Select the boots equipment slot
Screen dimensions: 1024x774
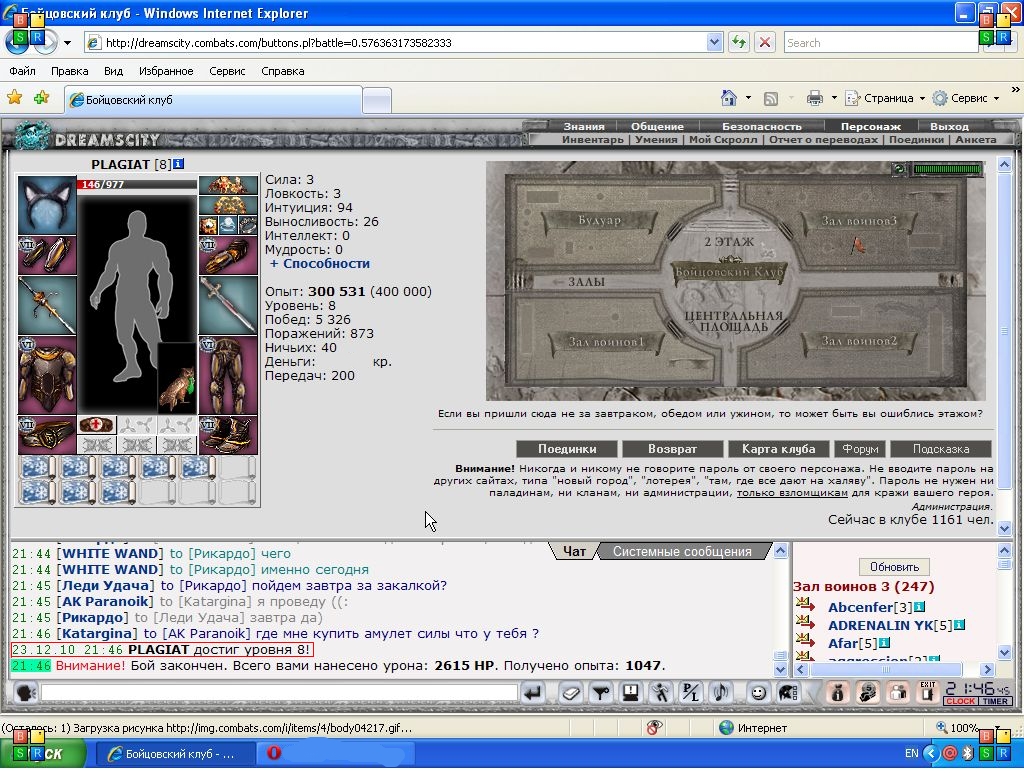pos(228,435)
